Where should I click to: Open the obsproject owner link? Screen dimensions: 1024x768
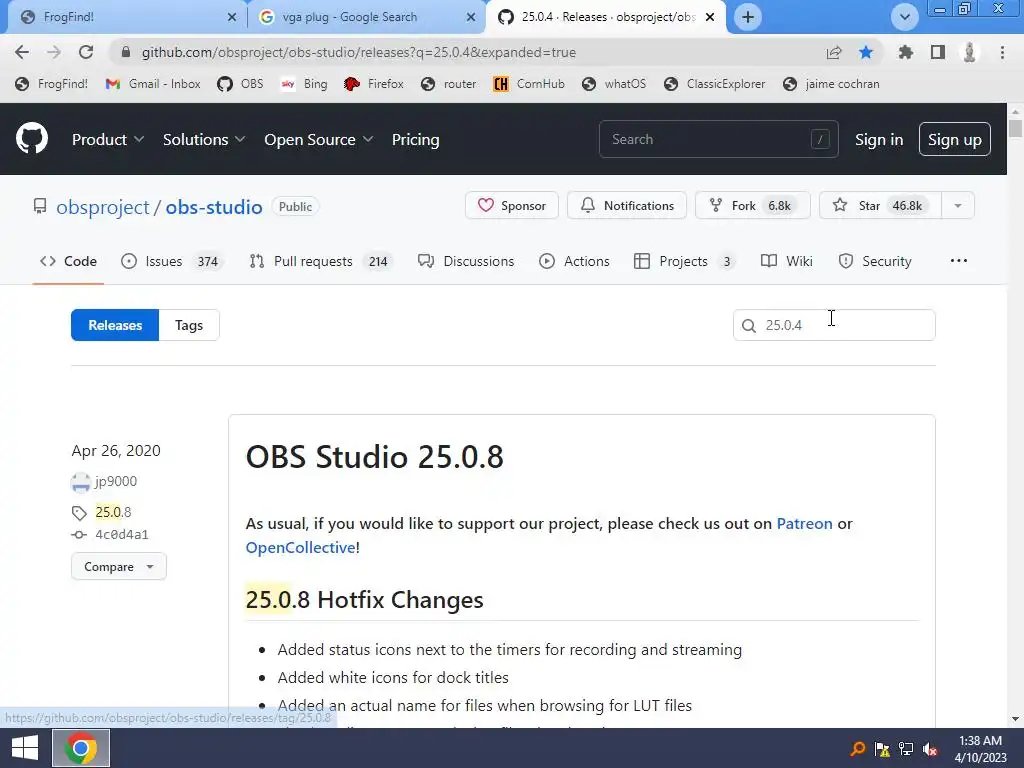point(103,207)
